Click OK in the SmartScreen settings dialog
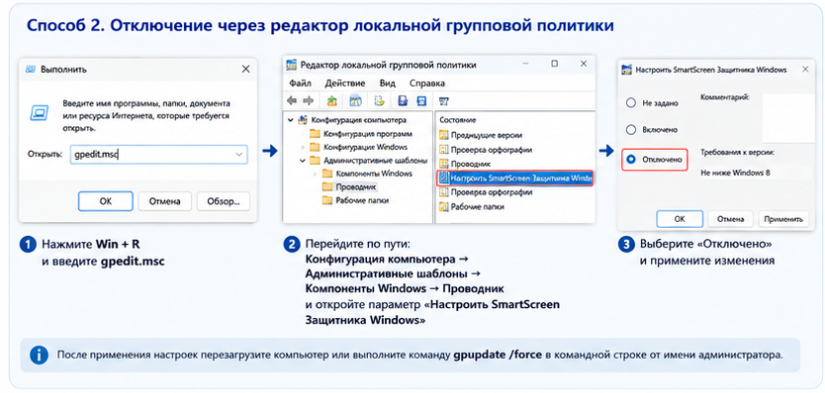The image size is (825, 393). click(x=680, y=219)
